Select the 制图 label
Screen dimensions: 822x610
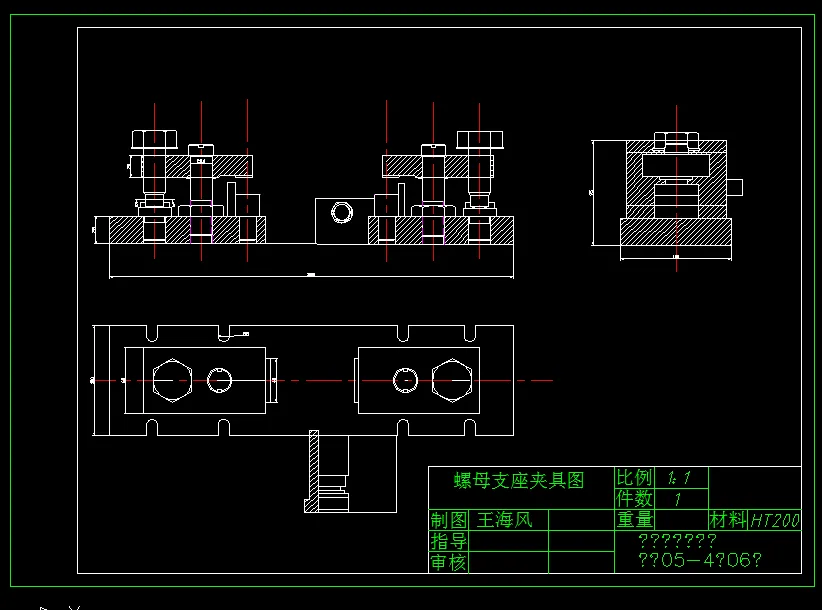click(x=449, y=520)
